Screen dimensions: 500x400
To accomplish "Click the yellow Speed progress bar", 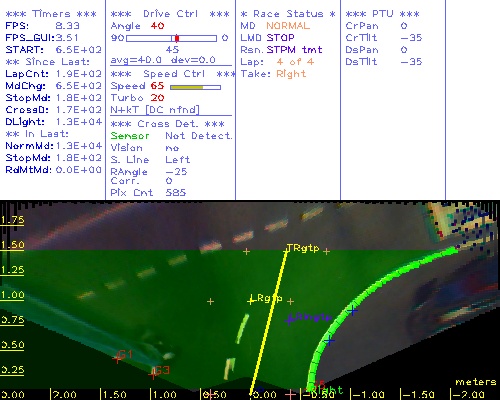I will pyautogui.click(x=195, y=87).
